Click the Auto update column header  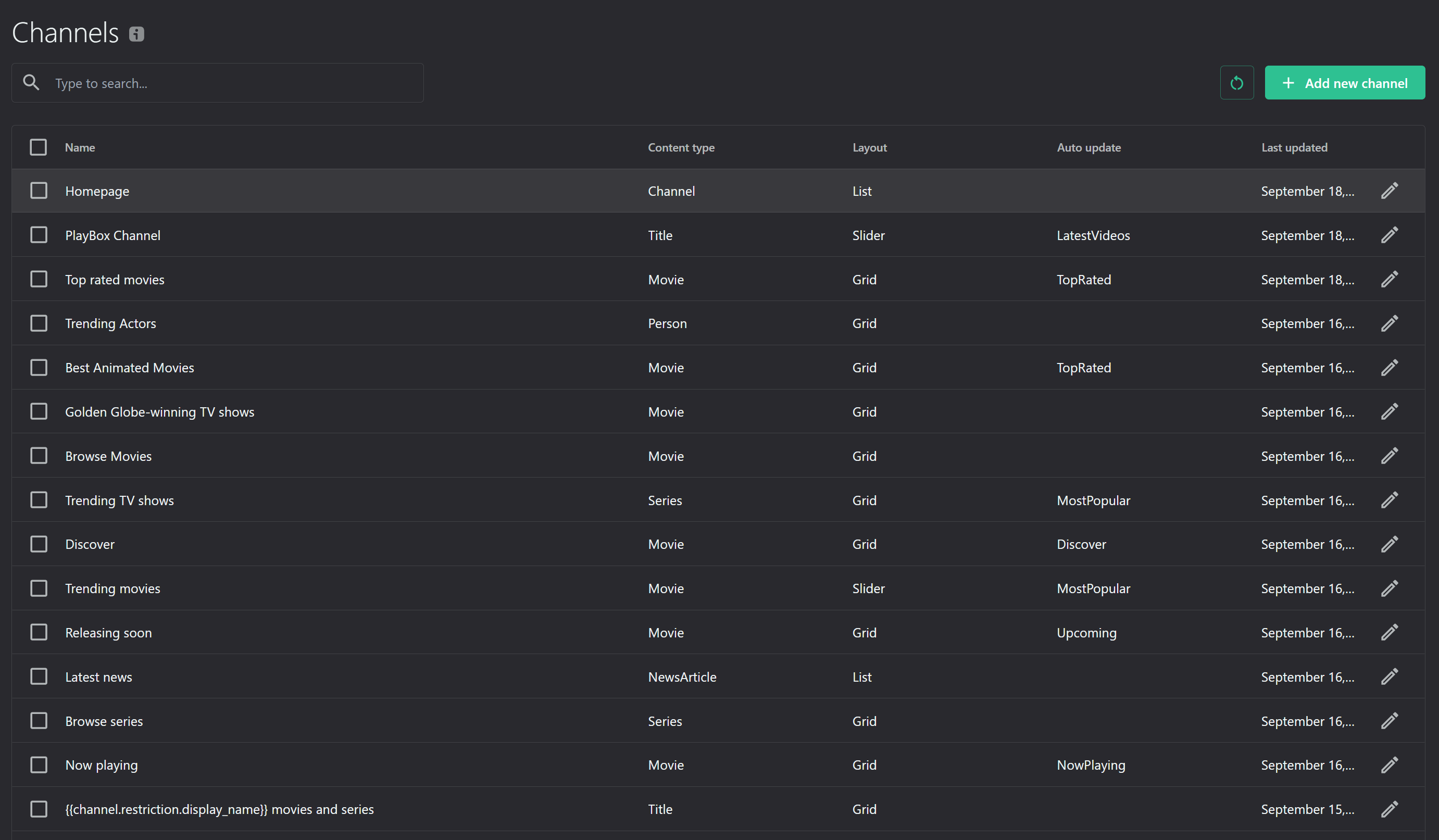[x=1089, y=148]
